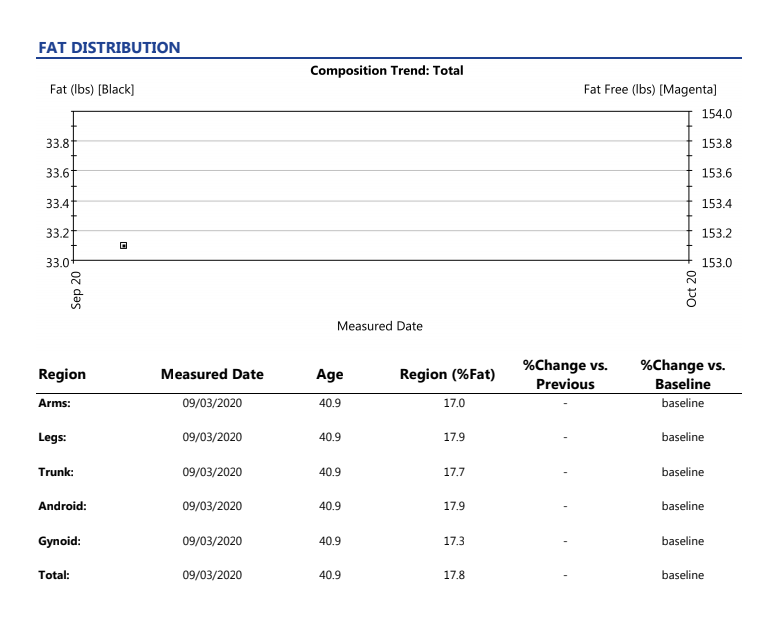Click the Trunk row age 40.9

(329, 472)
